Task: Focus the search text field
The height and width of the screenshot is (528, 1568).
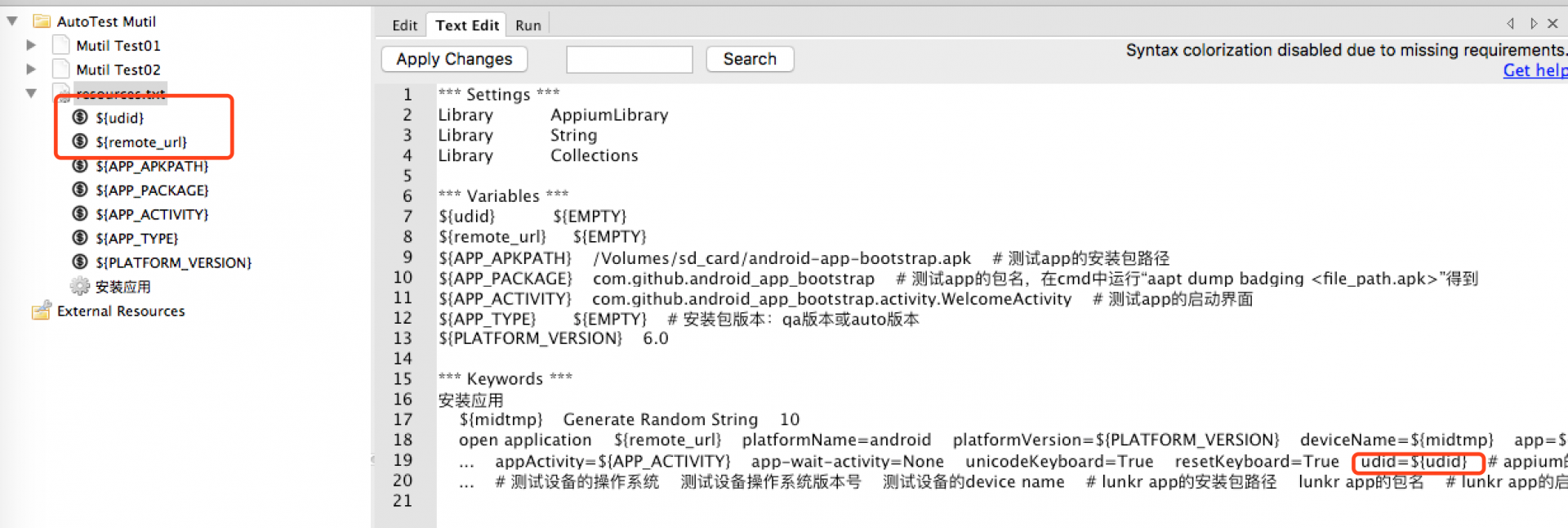Action: pos(629,59)
